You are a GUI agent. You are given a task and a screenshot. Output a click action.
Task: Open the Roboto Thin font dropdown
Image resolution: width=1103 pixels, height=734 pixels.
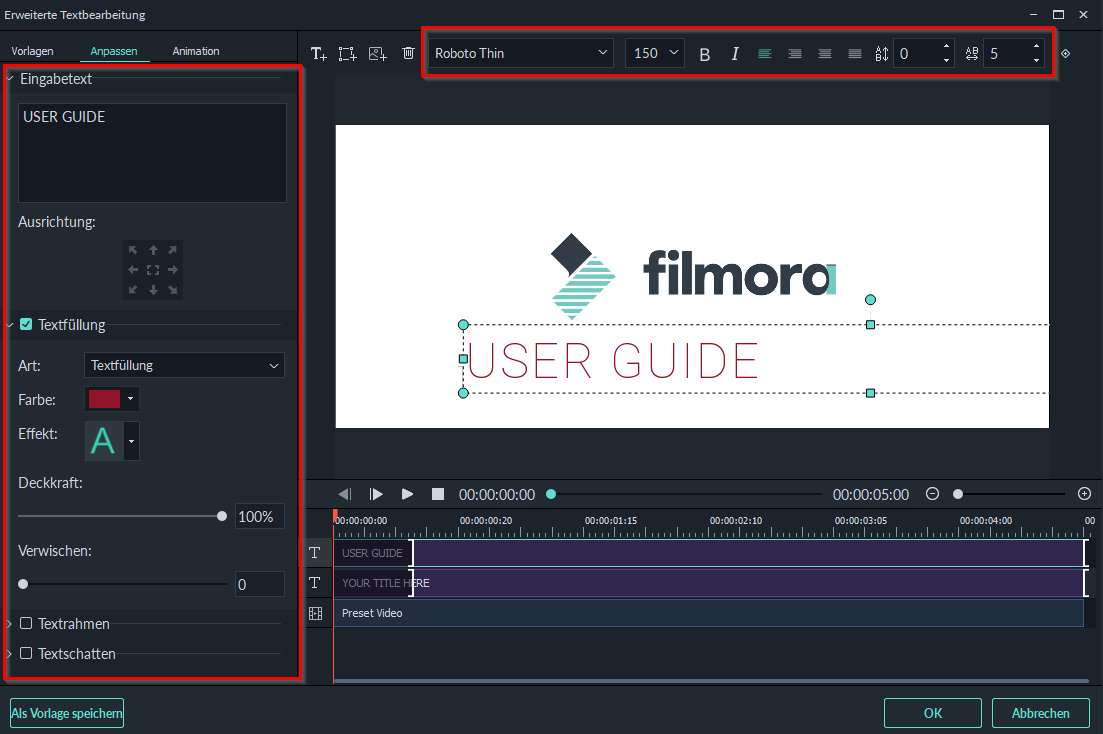(520, 53)
